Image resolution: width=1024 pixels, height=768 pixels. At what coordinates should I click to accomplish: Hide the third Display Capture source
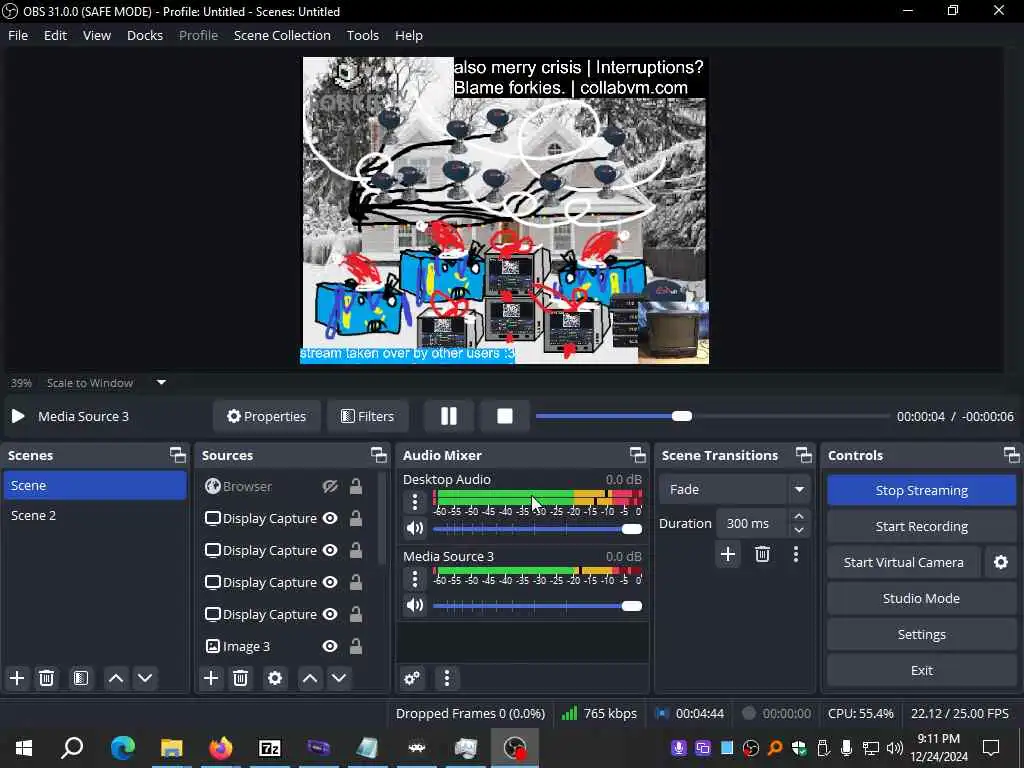(330, 582)
